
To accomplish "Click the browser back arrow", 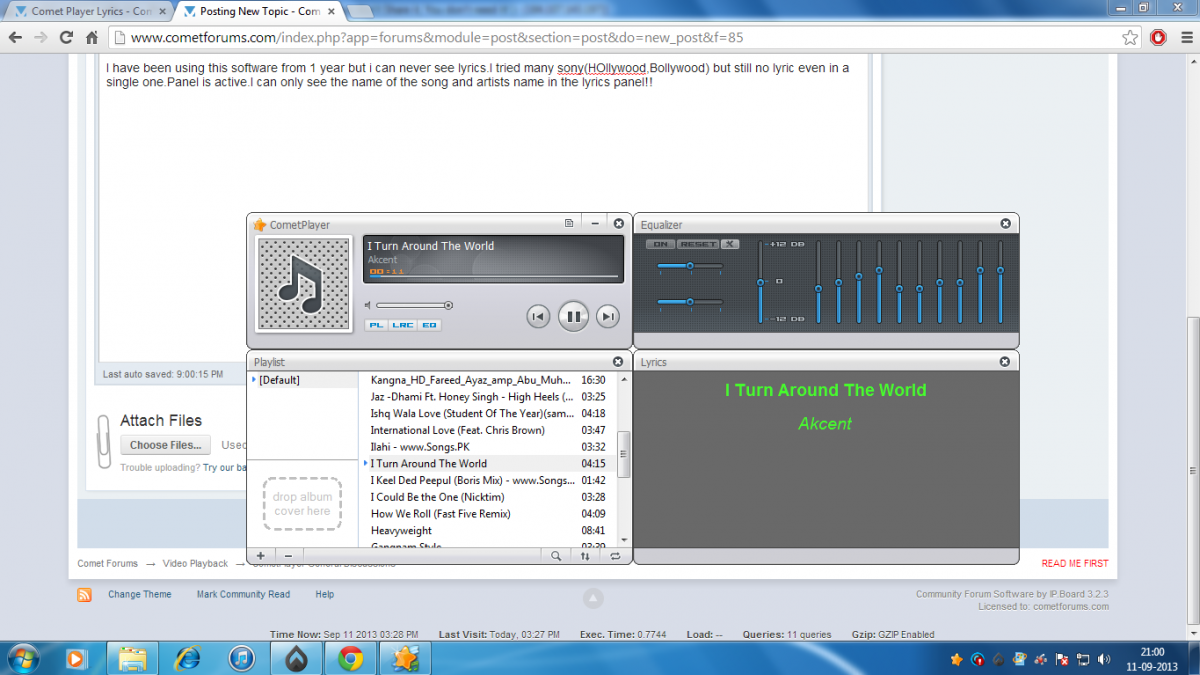I will 15,38.
